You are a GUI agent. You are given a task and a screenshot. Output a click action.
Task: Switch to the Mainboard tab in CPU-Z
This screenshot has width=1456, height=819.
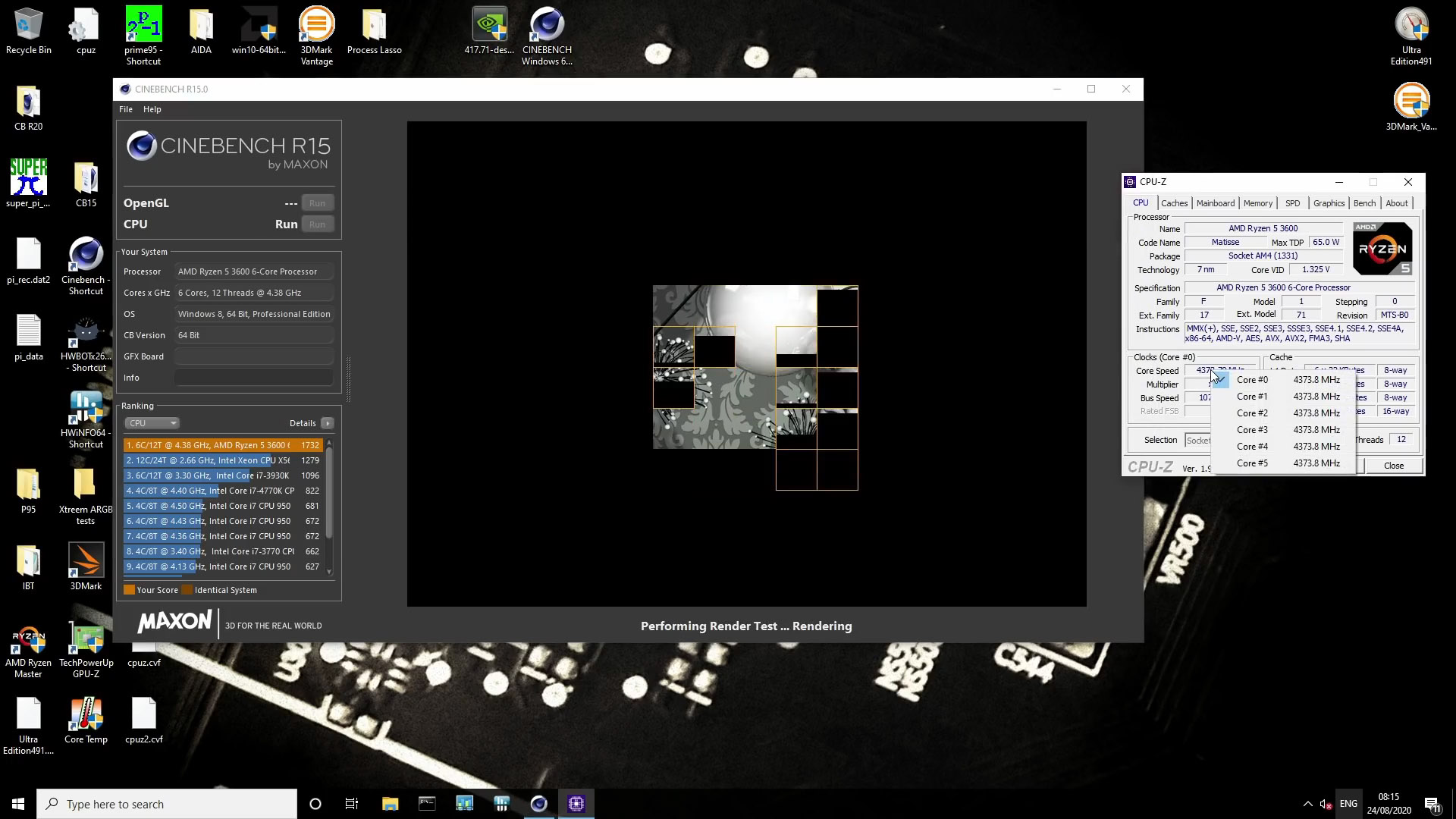[1216, 203]
